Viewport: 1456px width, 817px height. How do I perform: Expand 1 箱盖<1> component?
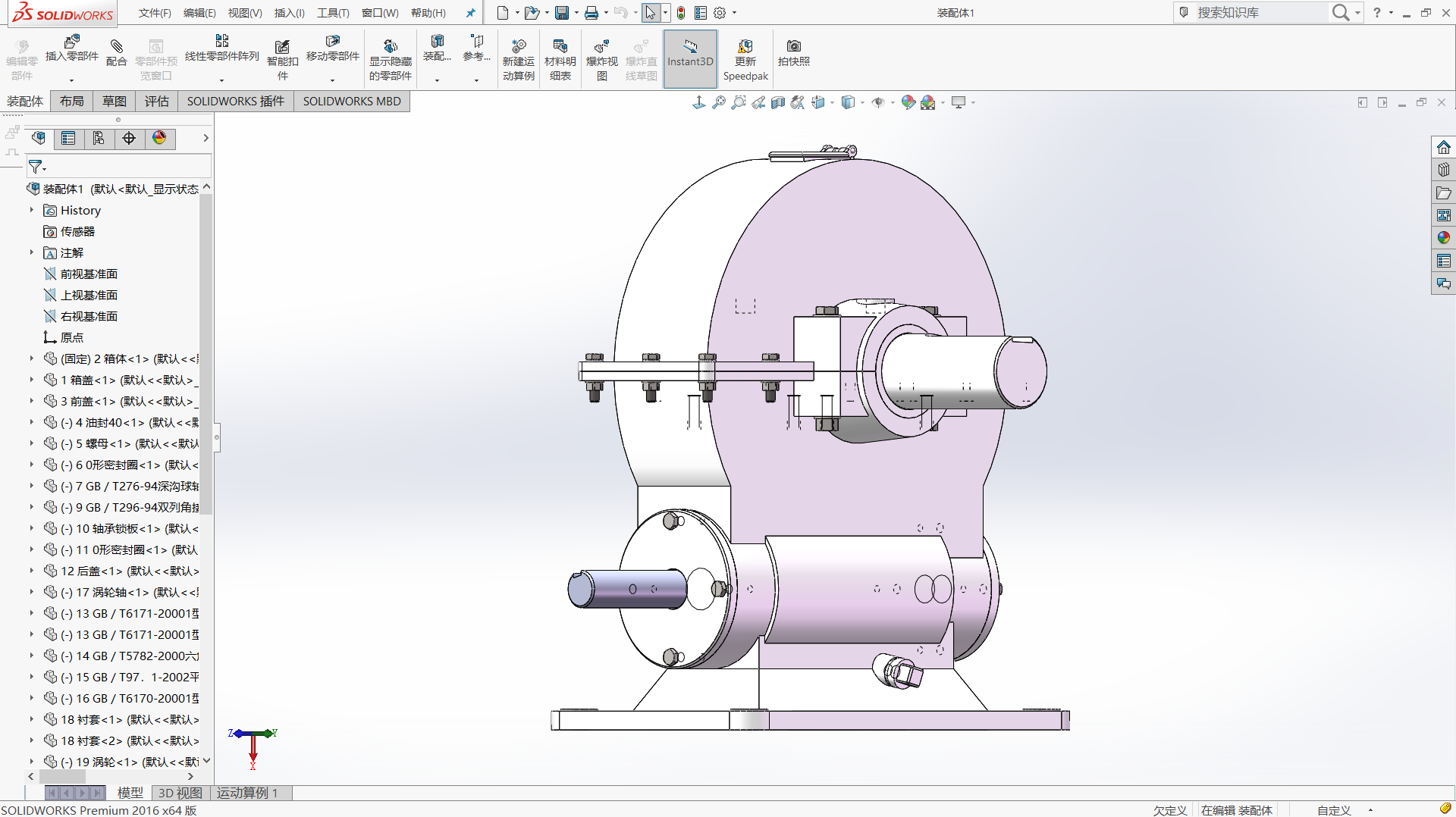31,380
